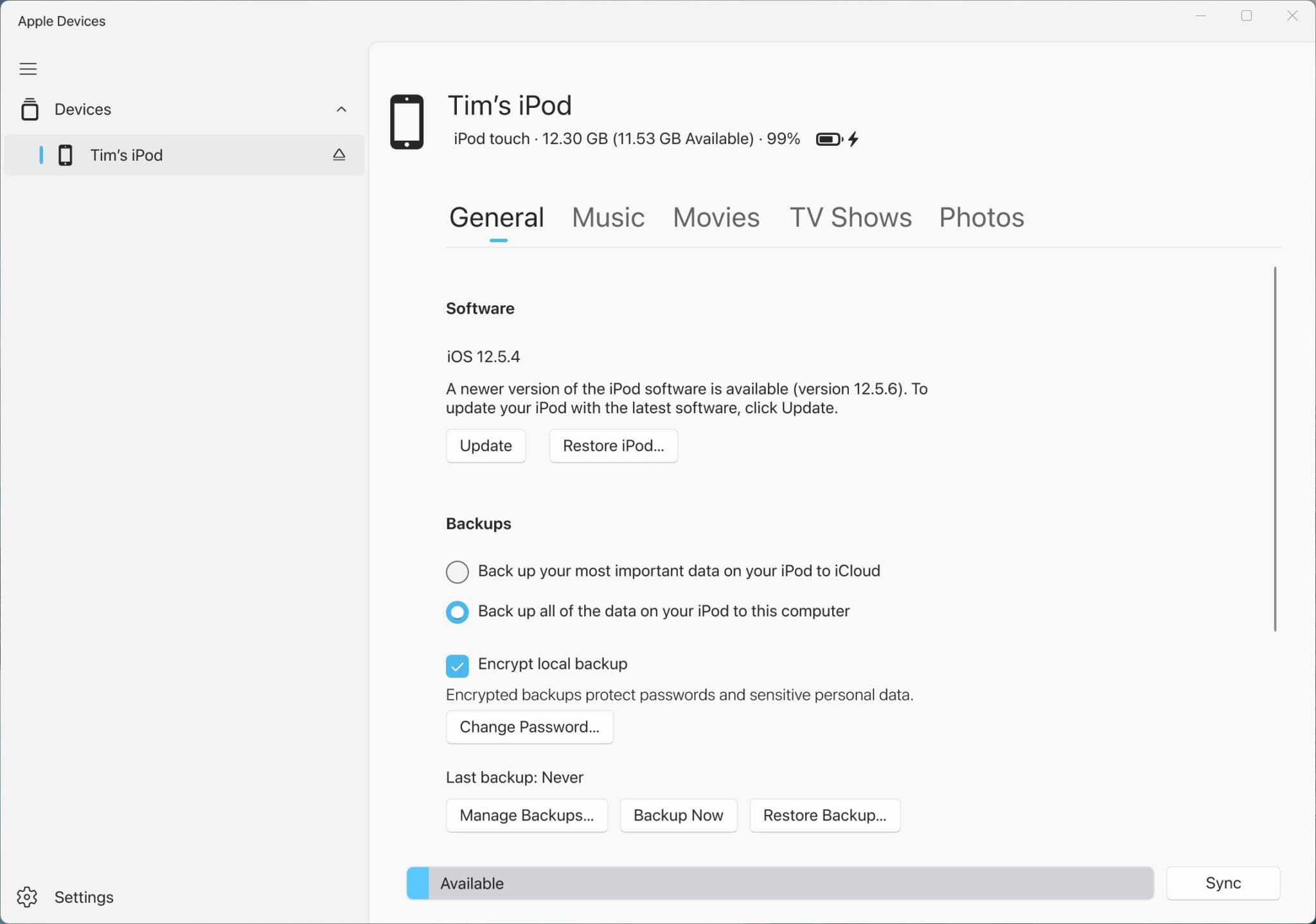Switch to the Music tab
This screenshot has width=1316, height=924.
[x=607, y=217]
